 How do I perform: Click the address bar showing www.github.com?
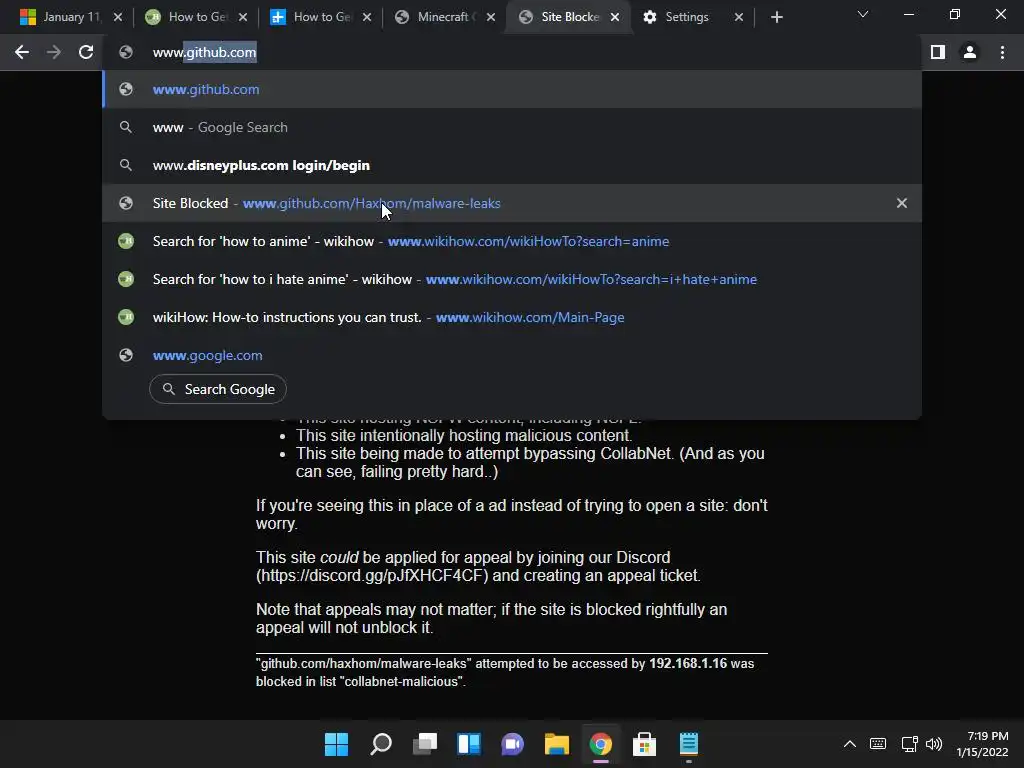tap(512, 52)
